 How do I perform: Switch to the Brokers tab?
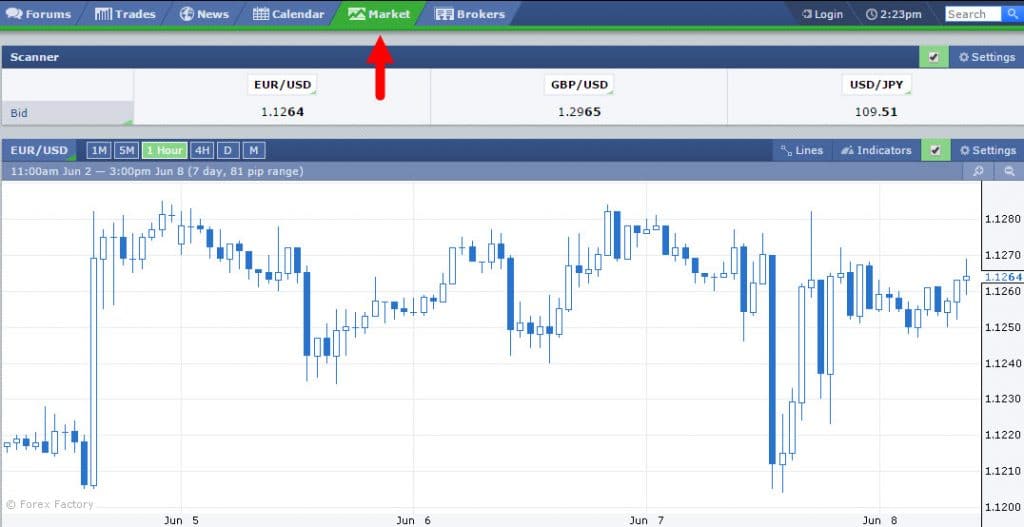click(x=470, y=14)
